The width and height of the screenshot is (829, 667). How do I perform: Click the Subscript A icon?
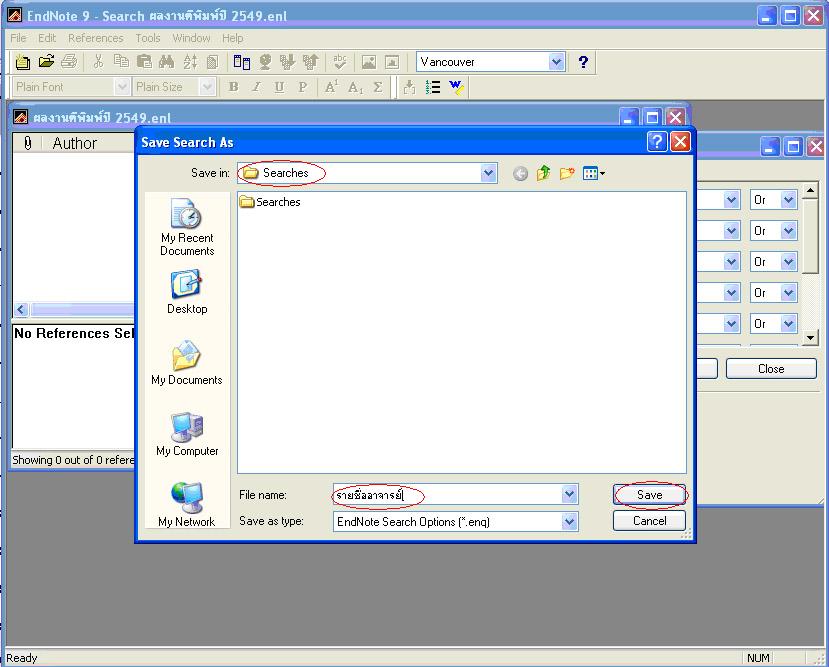pyautogui.click(x=355, y=87)
